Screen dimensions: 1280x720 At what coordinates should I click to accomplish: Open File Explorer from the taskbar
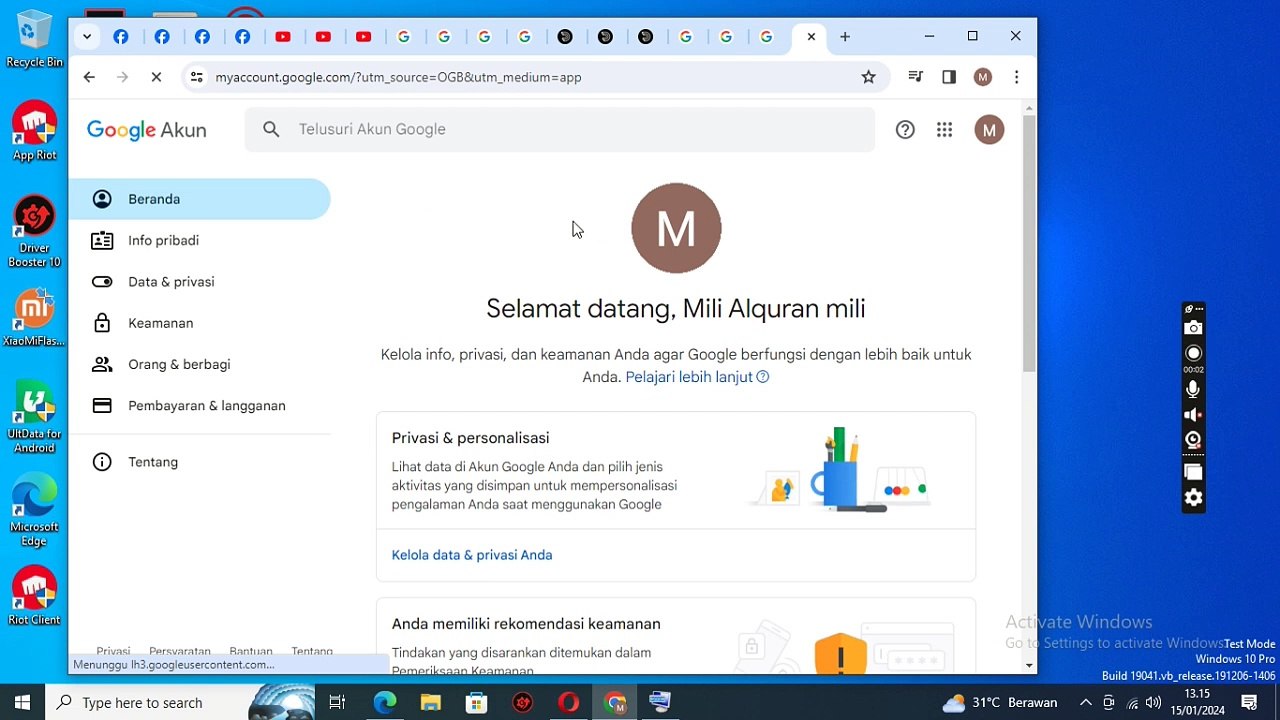[431, 702]
